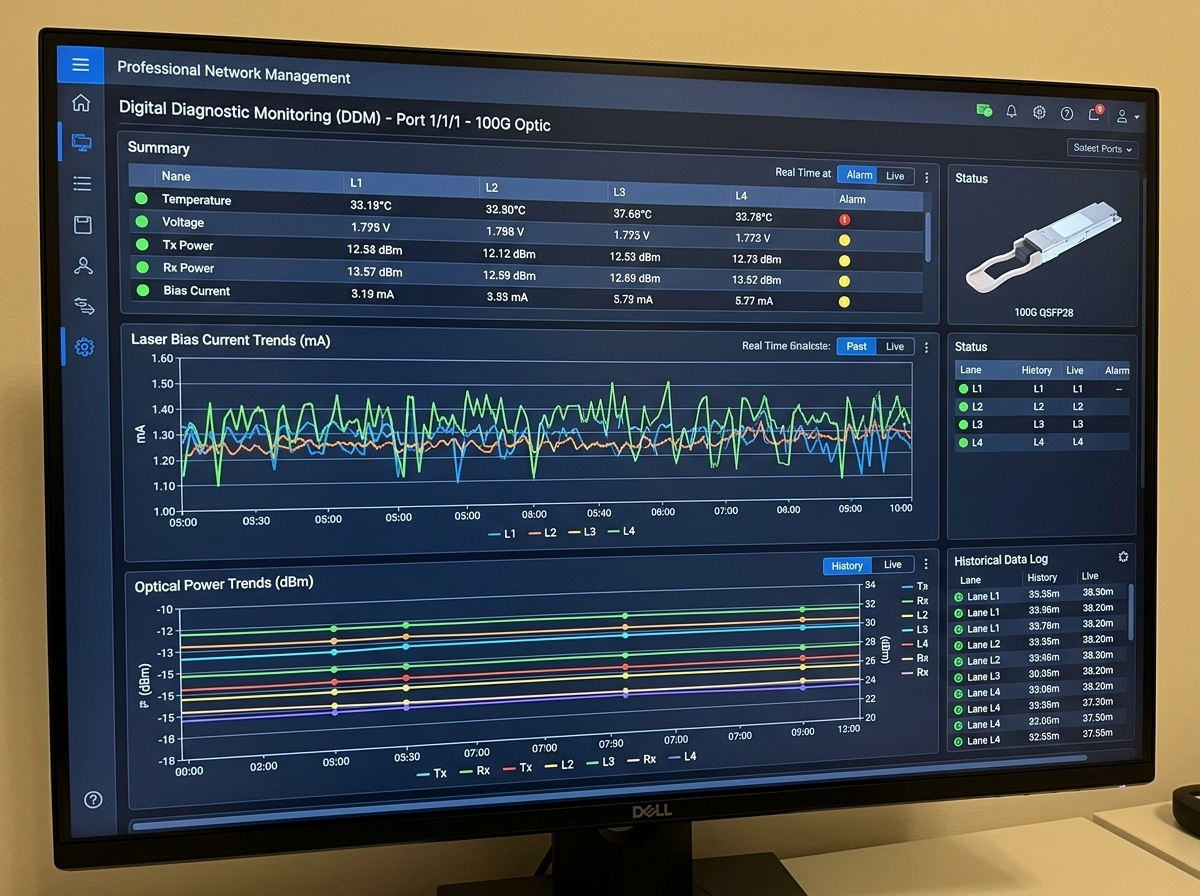Screen dimensions: 1200x896
Task: Toggle L1 series in bias legend
Action: tap(503, 534)
